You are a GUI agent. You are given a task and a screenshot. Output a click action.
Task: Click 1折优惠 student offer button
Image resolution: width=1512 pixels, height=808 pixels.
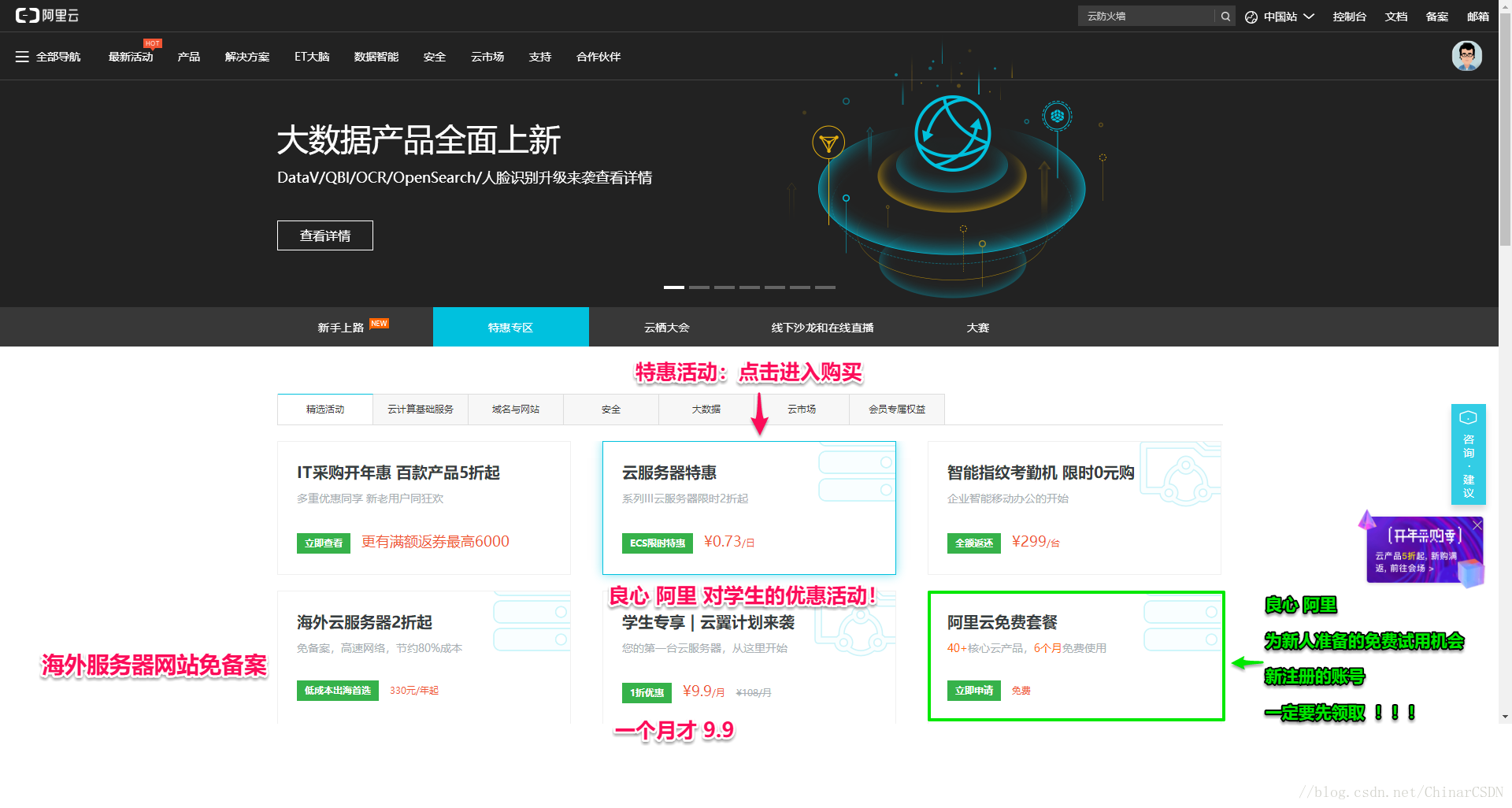647,693
